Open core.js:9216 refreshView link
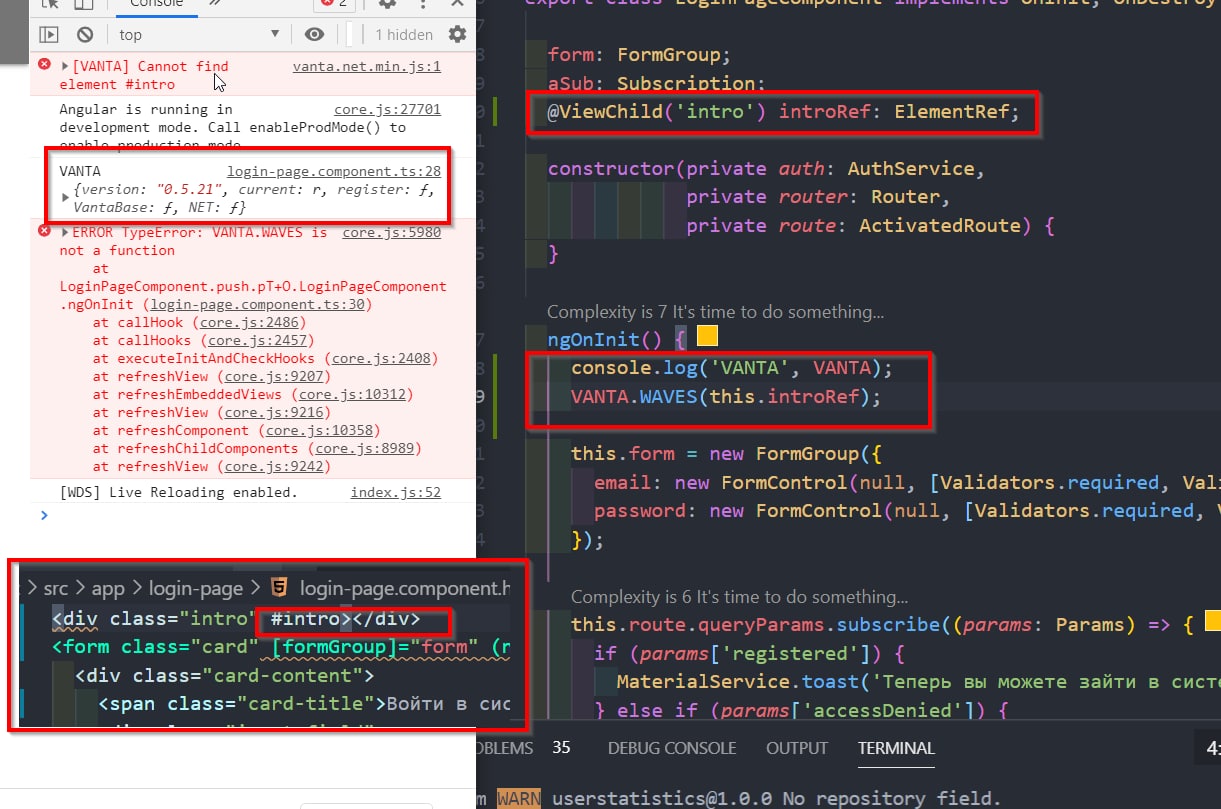The image size is (1221, 809). [274, 412]
